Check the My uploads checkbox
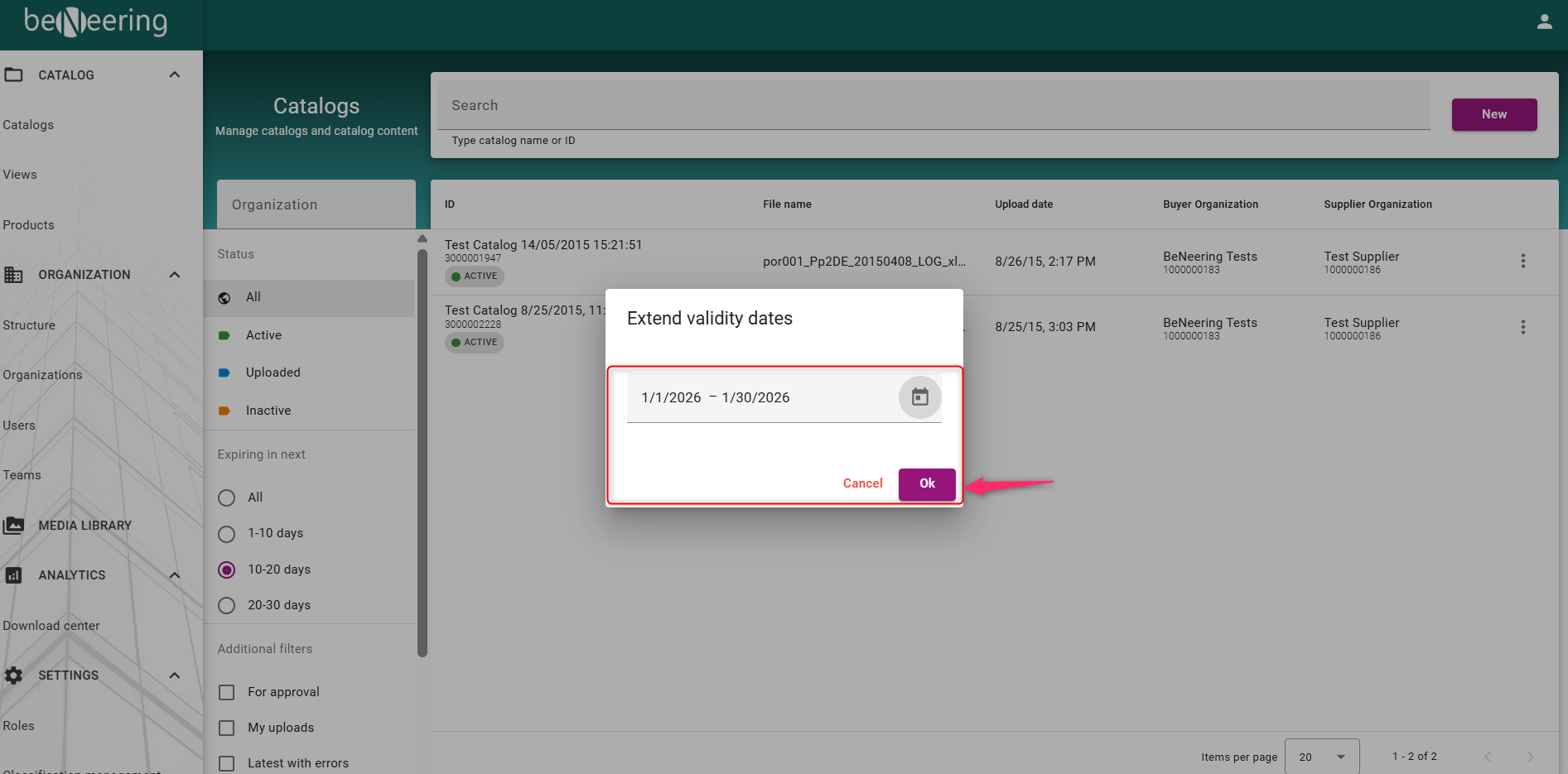The height and width of the screenshot is (774, 1568). pos(227,728)
